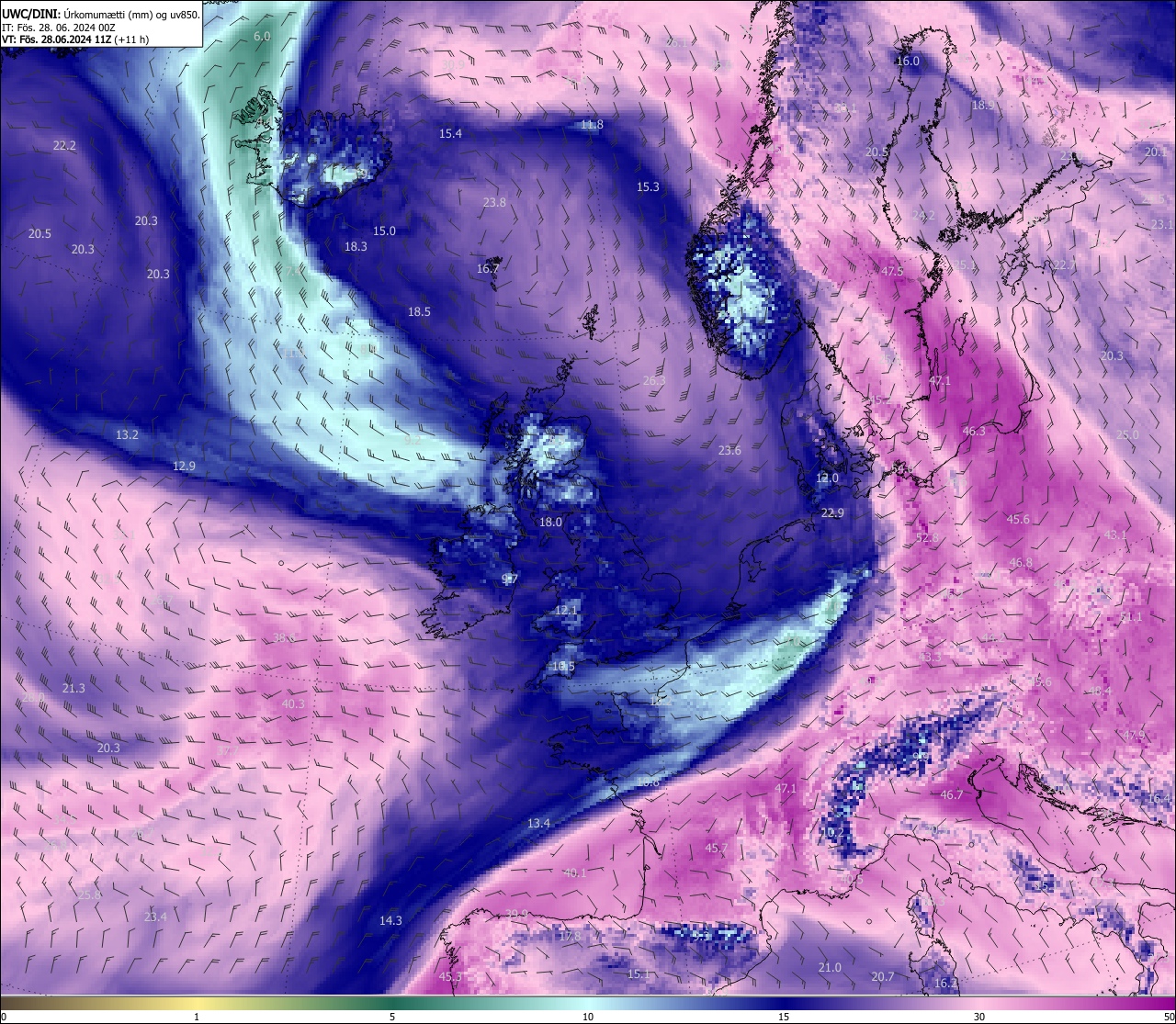Click the 23.8 value label
The image size is (1176, 1024).
pos(494,202)
